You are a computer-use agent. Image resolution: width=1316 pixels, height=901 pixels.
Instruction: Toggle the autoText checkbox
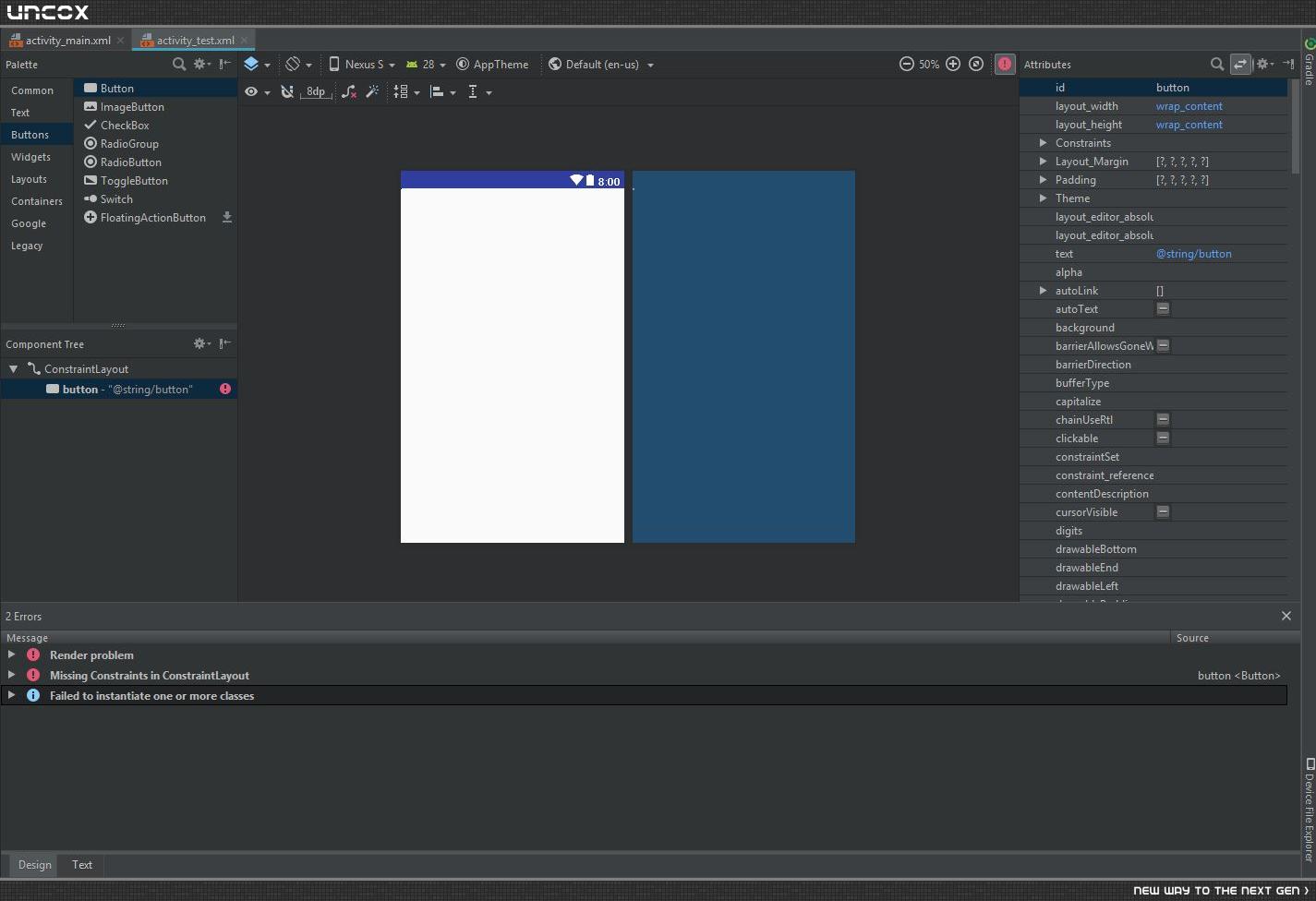tap(1163, 308)
